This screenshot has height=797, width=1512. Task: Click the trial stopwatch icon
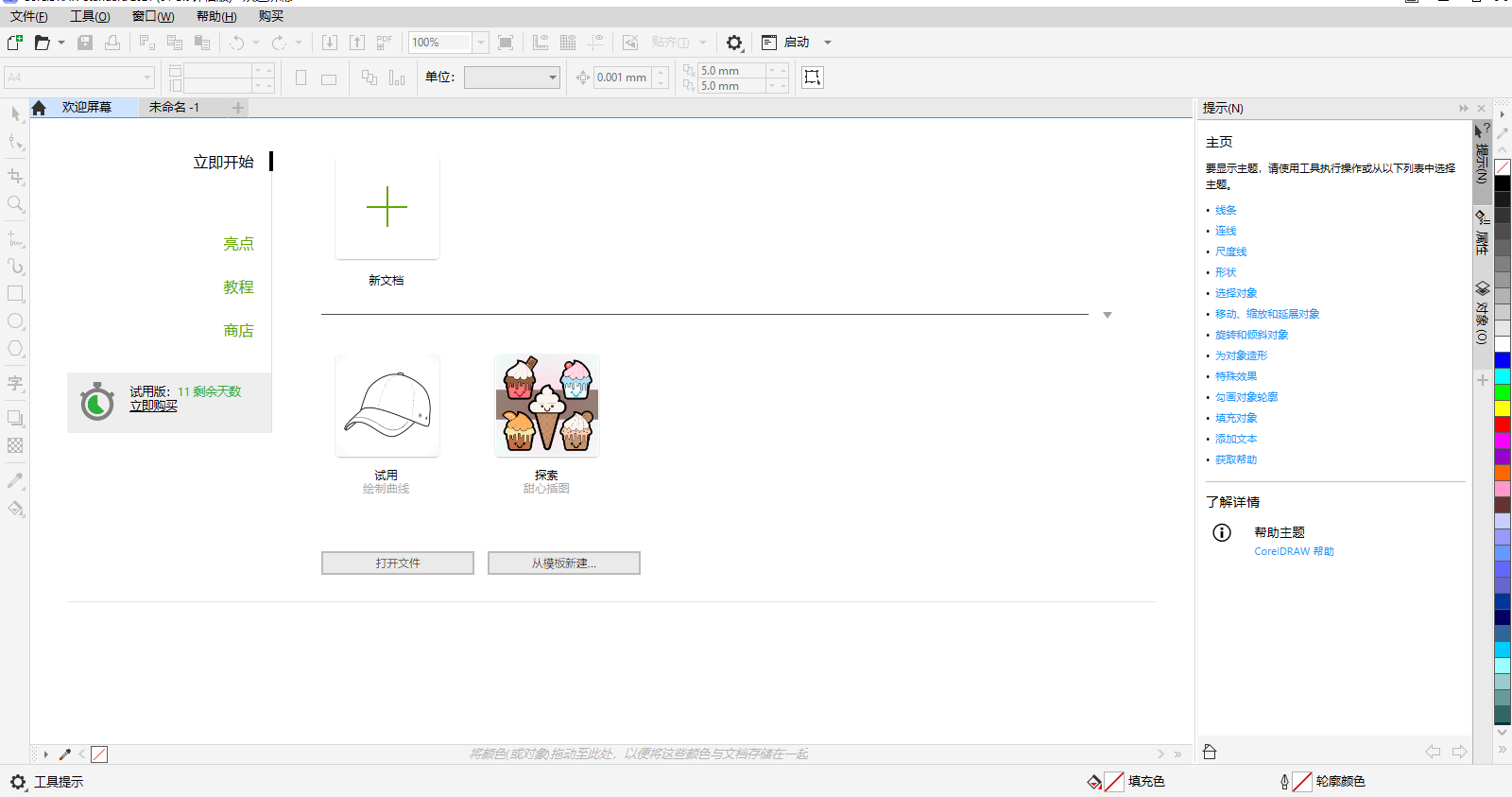click(96, 402)
